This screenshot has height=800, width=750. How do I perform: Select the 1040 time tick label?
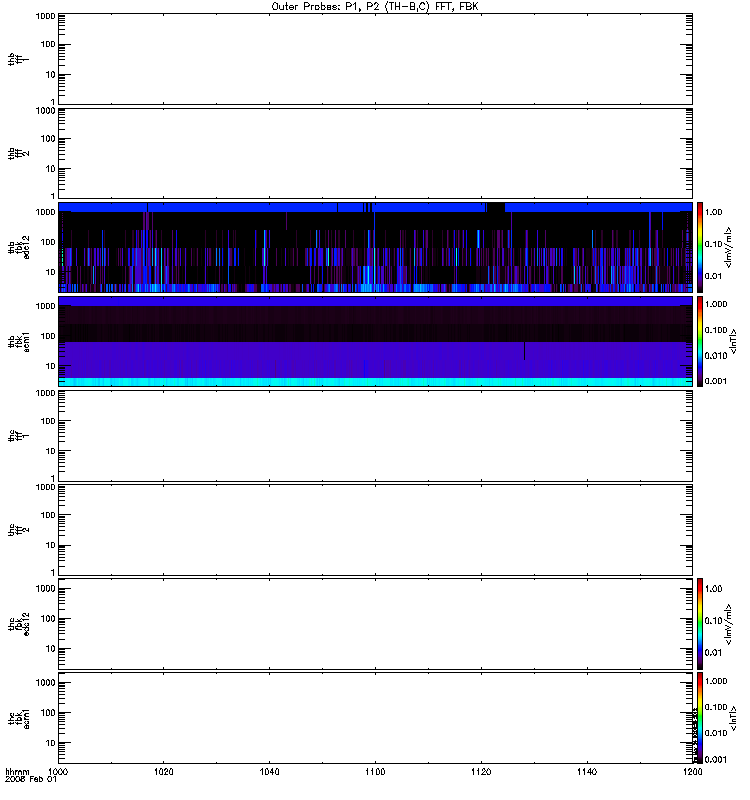(x=269, y=773)
